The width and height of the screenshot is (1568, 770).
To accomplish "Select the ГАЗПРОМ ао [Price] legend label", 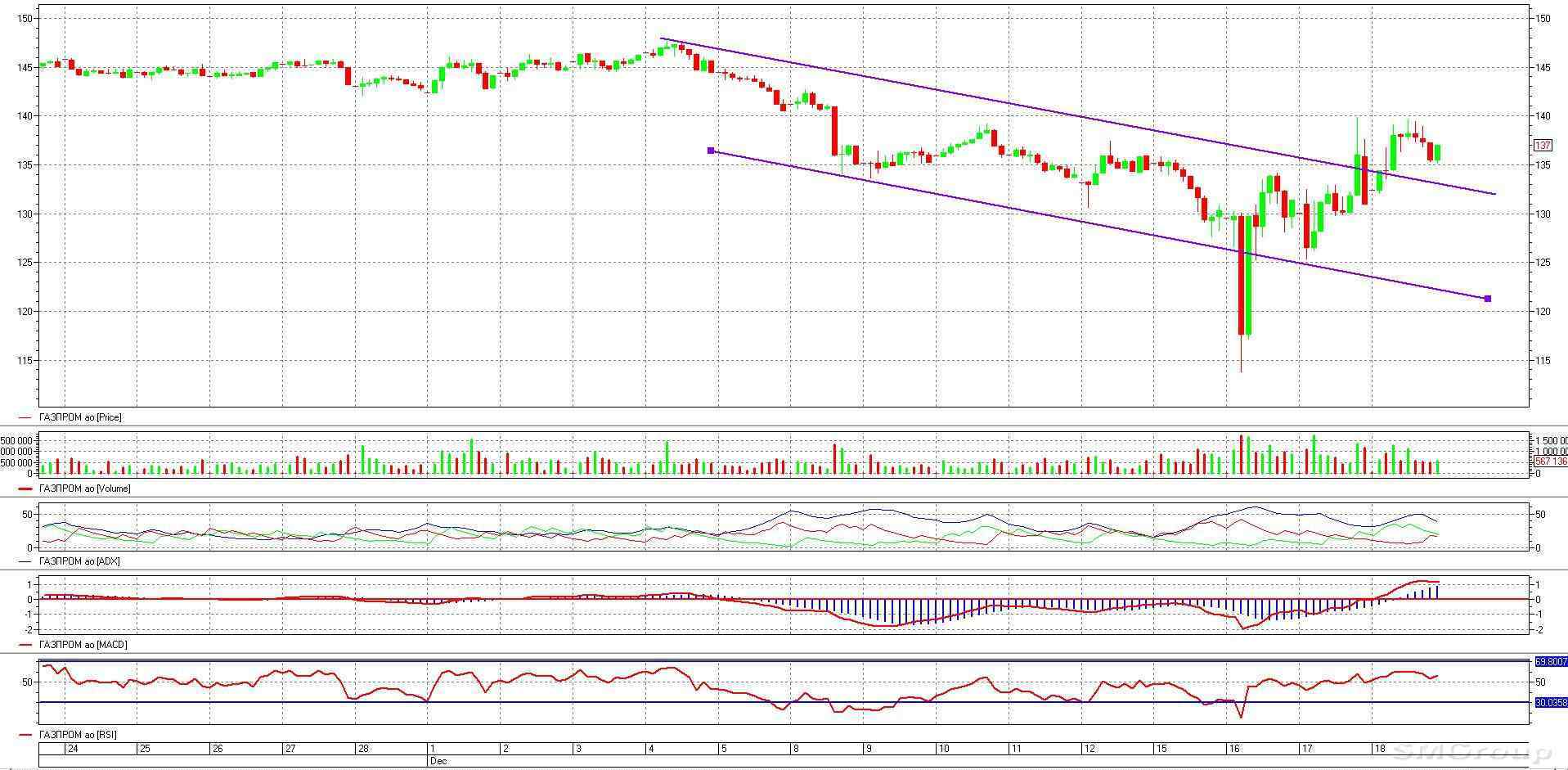I will (80, 417).
